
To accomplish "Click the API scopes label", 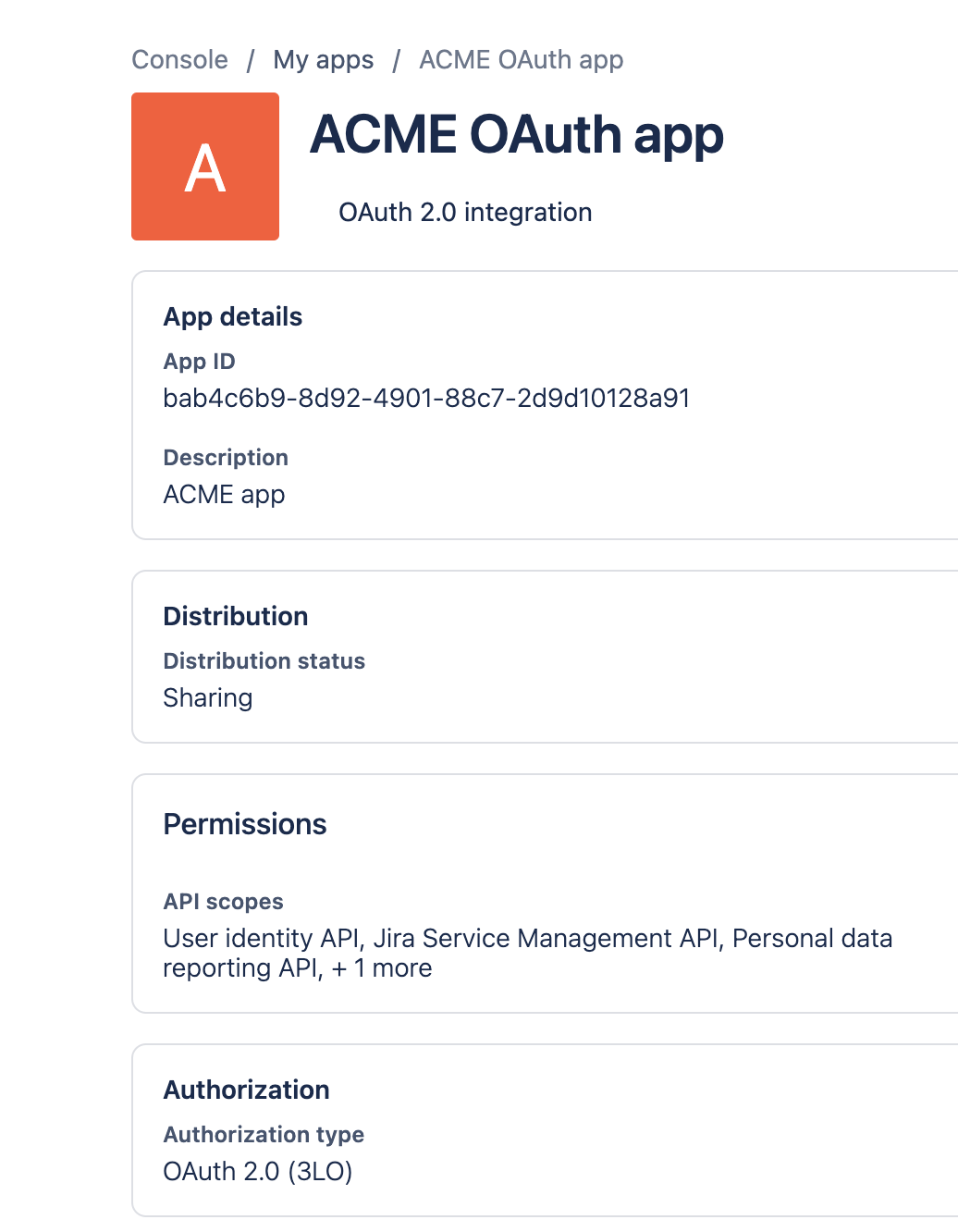I will pos(223,902).
